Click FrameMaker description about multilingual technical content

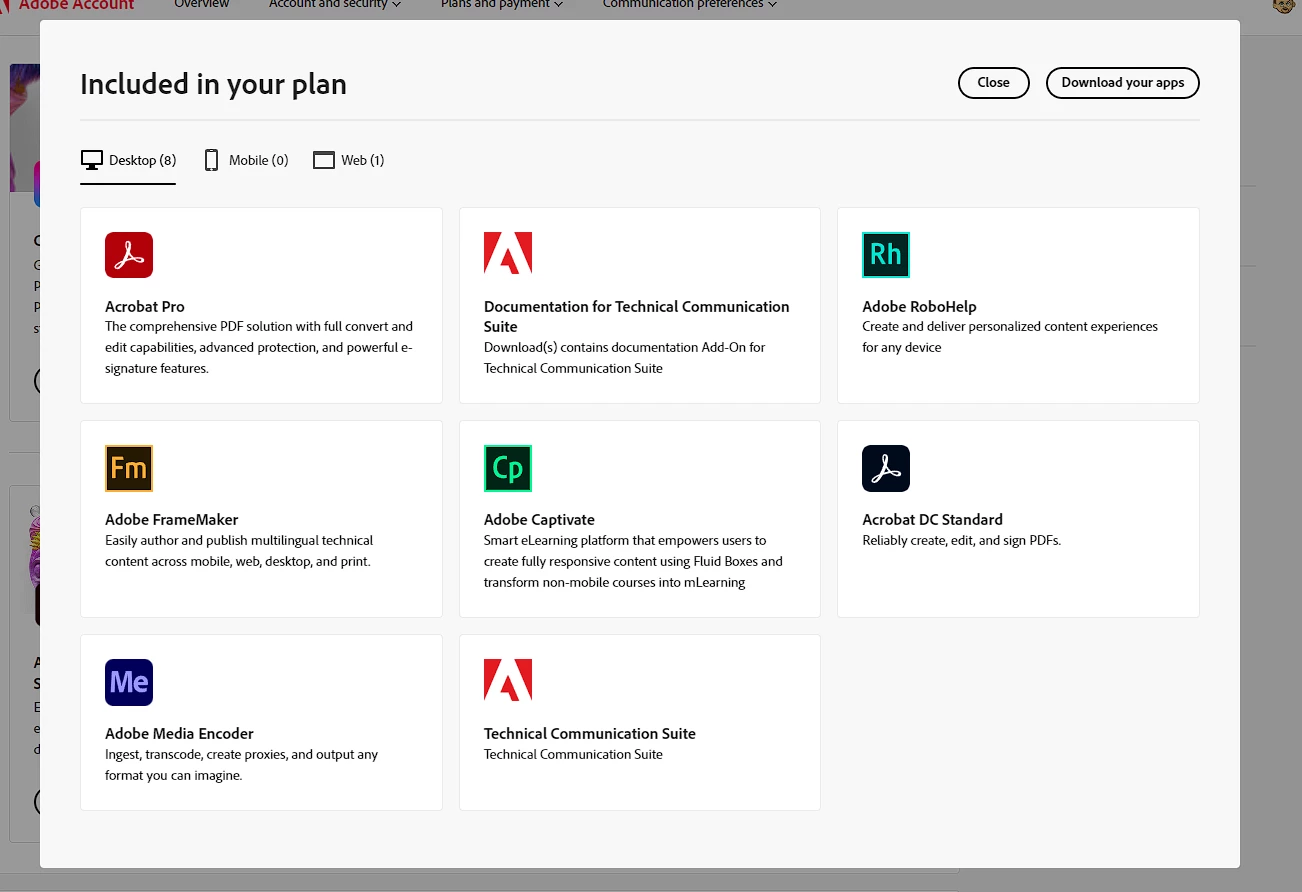(x=239, y=551)
